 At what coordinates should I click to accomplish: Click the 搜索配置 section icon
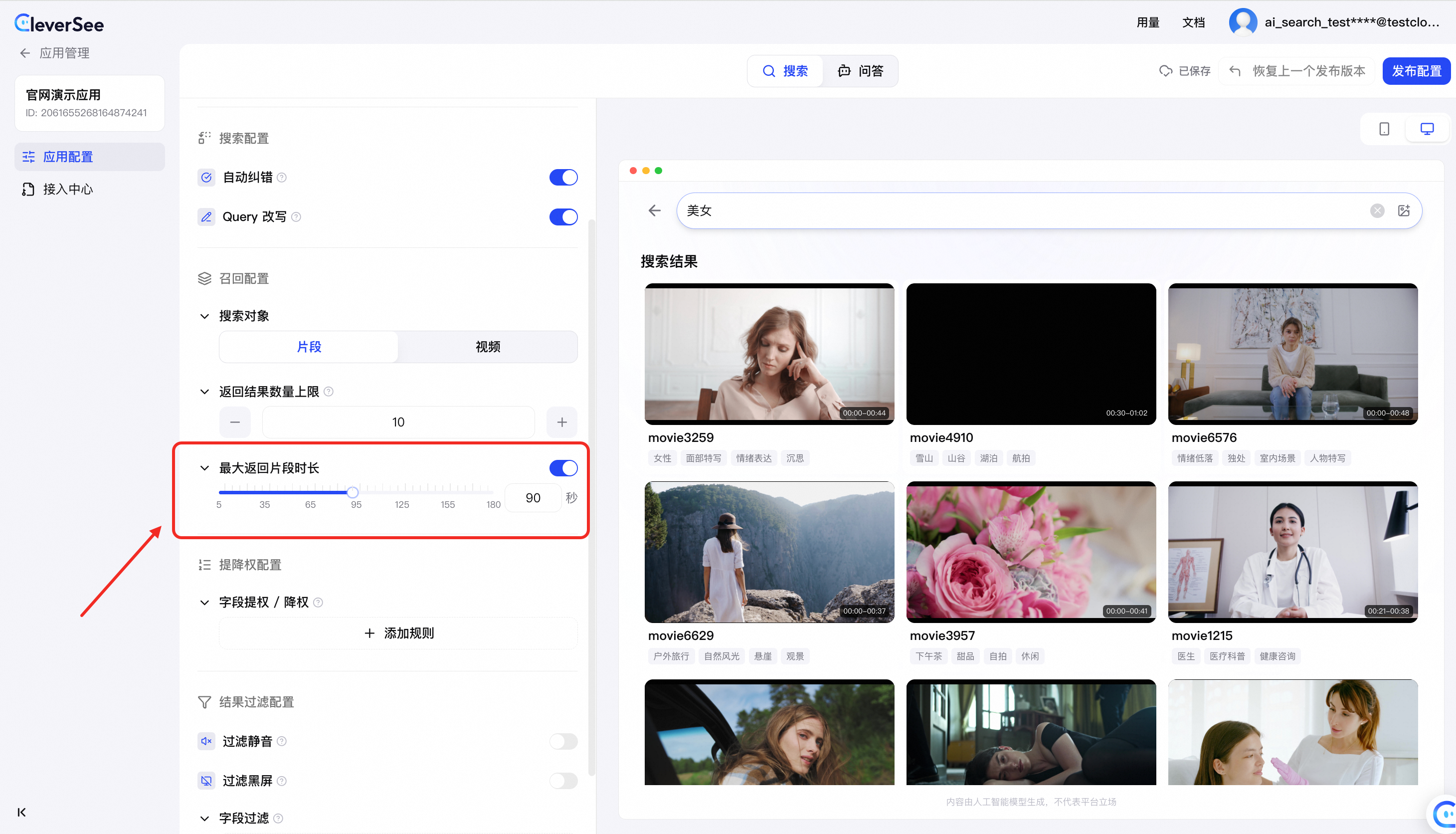(204, 138)
